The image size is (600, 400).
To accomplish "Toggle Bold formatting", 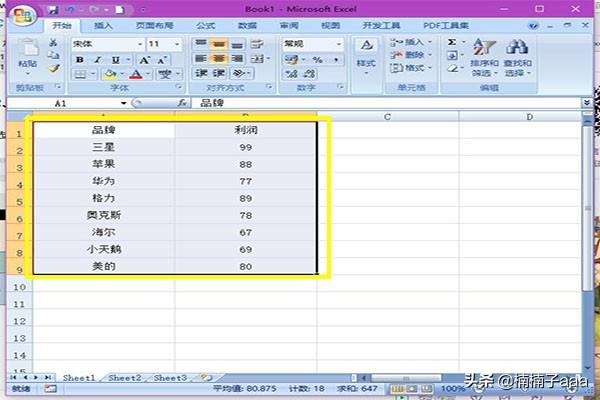I will [x=80, y=60].
